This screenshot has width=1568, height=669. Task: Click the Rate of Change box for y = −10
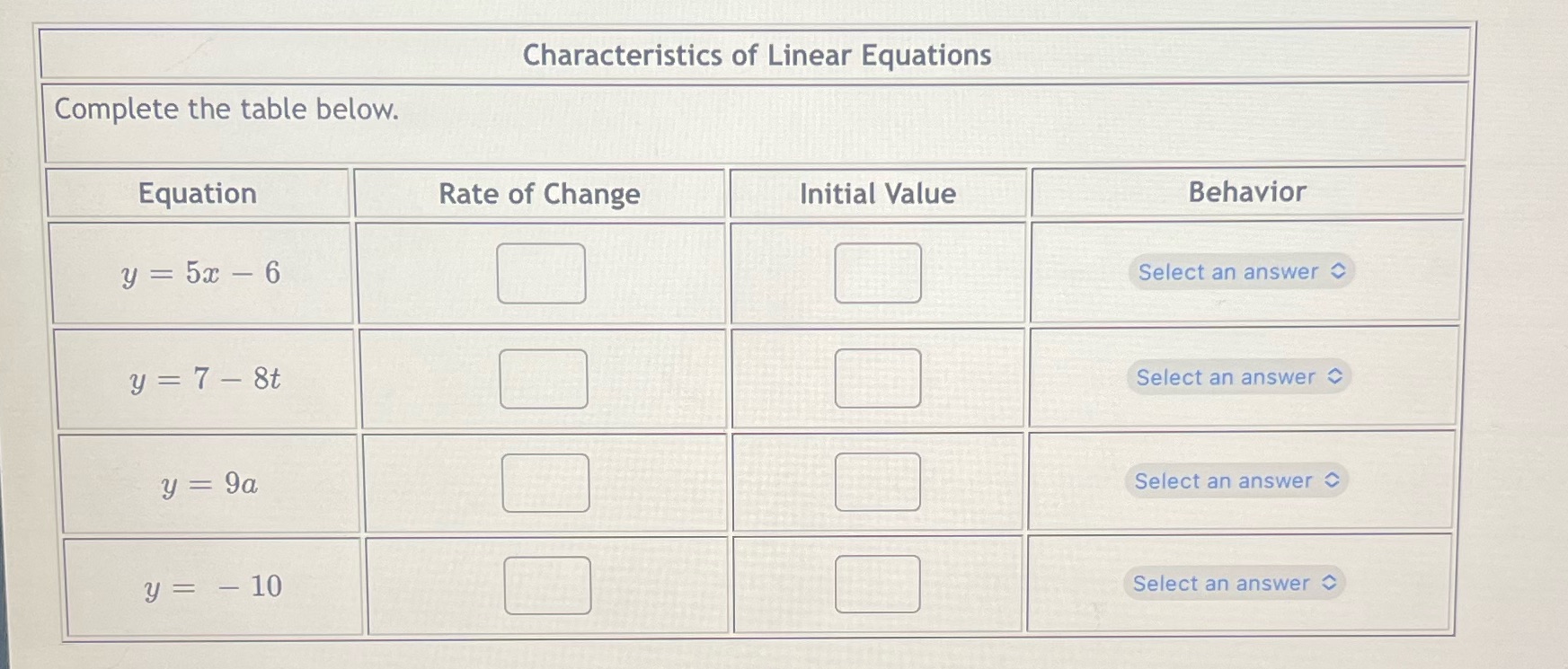[546, 586]
